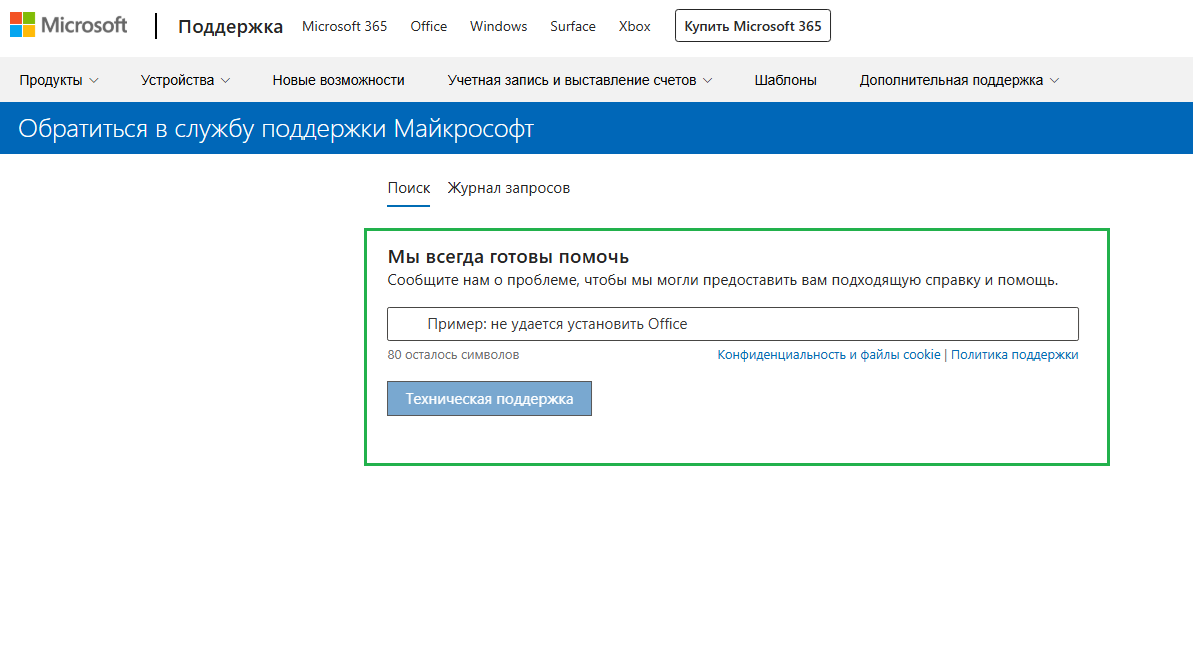Select Surface in the top navigation
Screen dimensions: 1193x648
(572, 26)
